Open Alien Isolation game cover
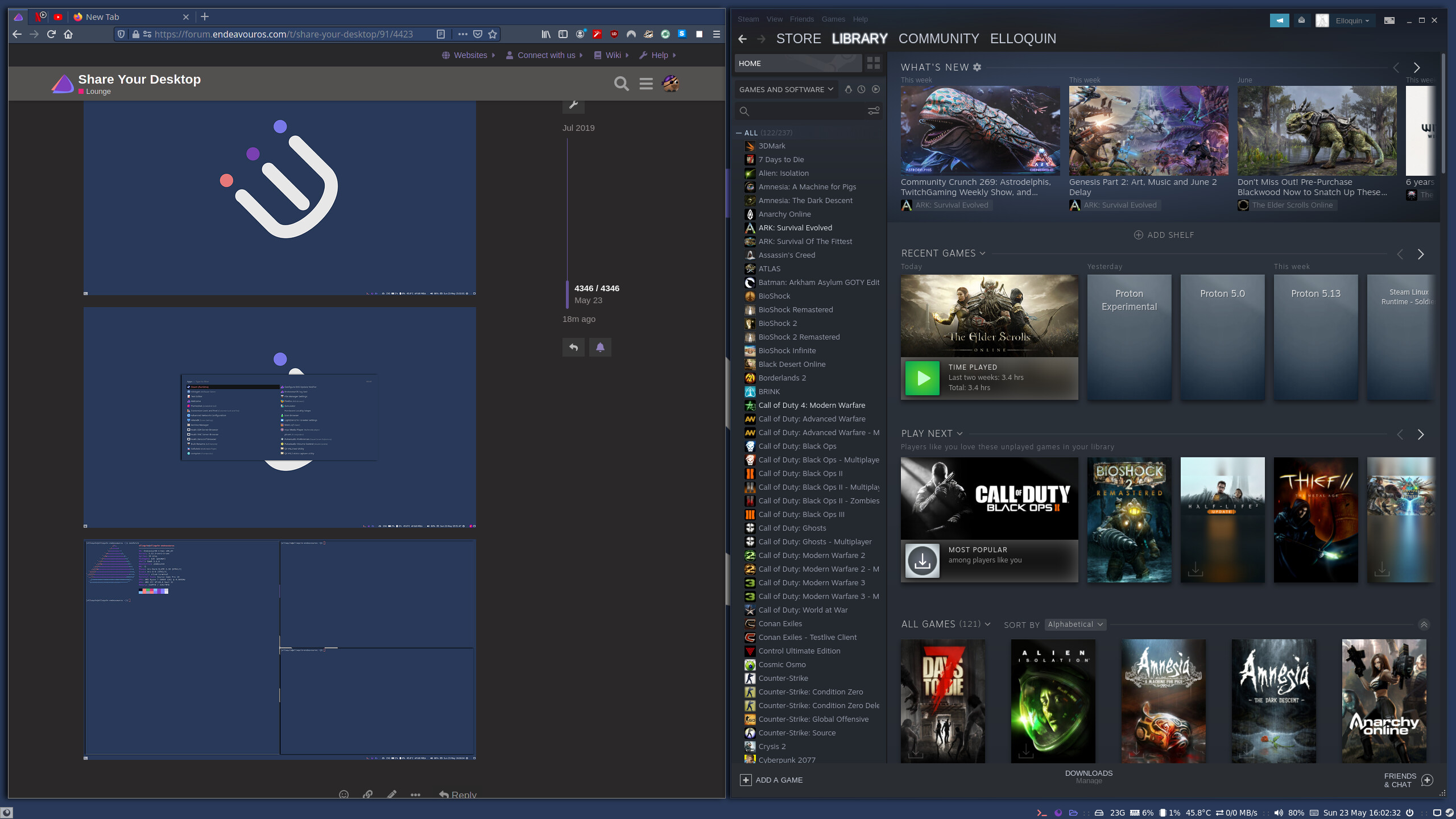This screenshot has width=1456, height=819. (x=1053, y=701)
